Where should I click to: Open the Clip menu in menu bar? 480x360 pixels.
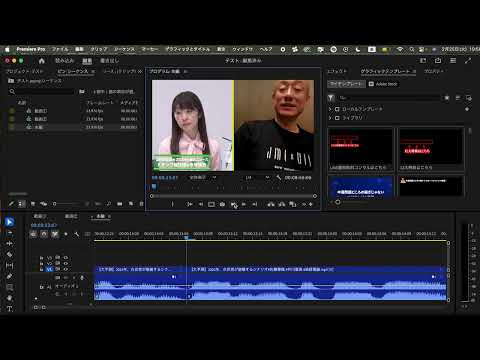(99, 49)
